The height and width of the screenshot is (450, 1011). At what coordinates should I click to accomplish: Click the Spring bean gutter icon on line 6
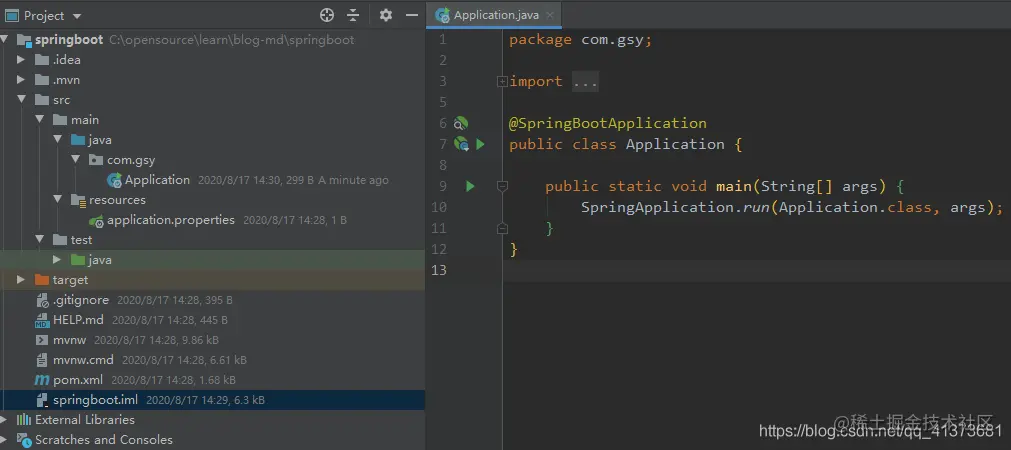[461, 123]
